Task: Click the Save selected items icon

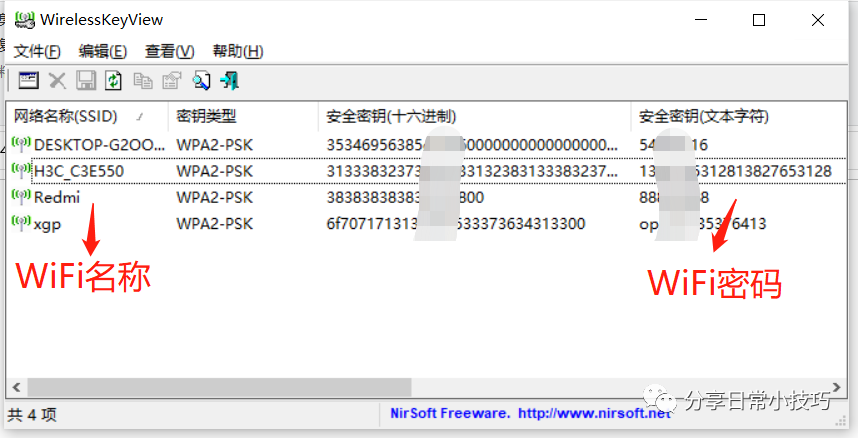Action: click(x=86, y=80)
